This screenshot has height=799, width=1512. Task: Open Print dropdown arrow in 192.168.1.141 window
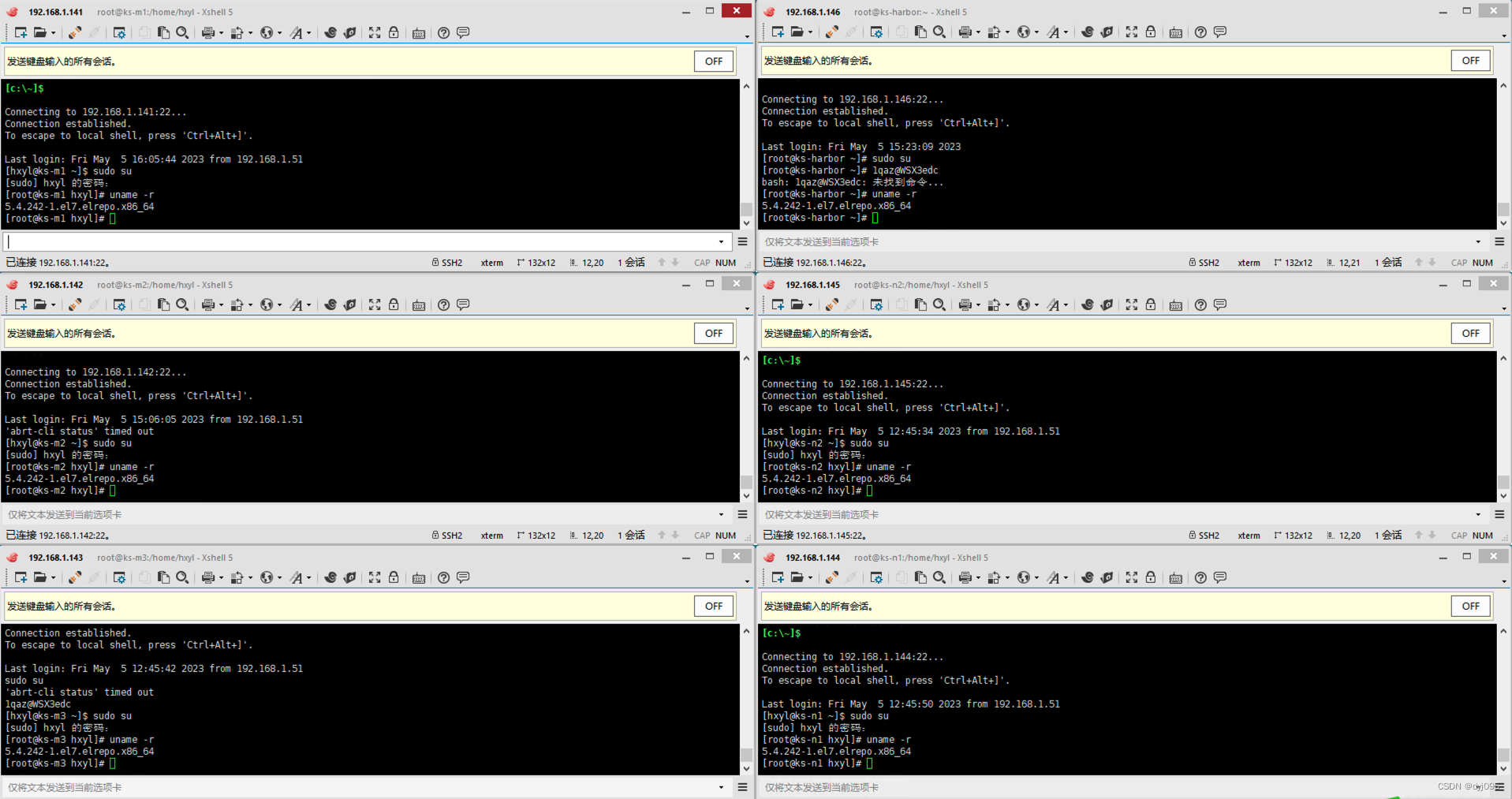pos(221,33)
